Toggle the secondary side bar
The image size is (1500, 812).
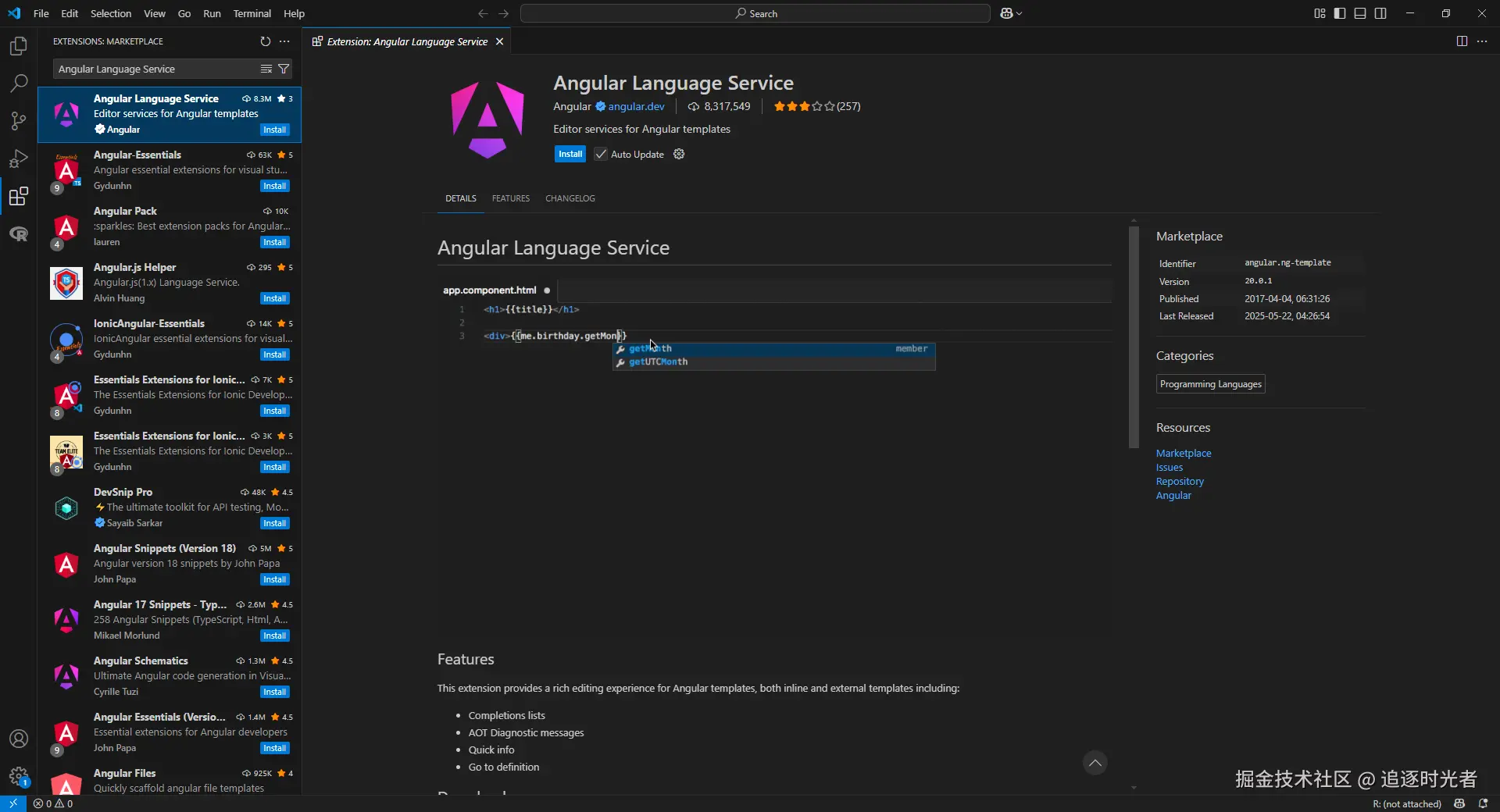[x=1380, y=13]
